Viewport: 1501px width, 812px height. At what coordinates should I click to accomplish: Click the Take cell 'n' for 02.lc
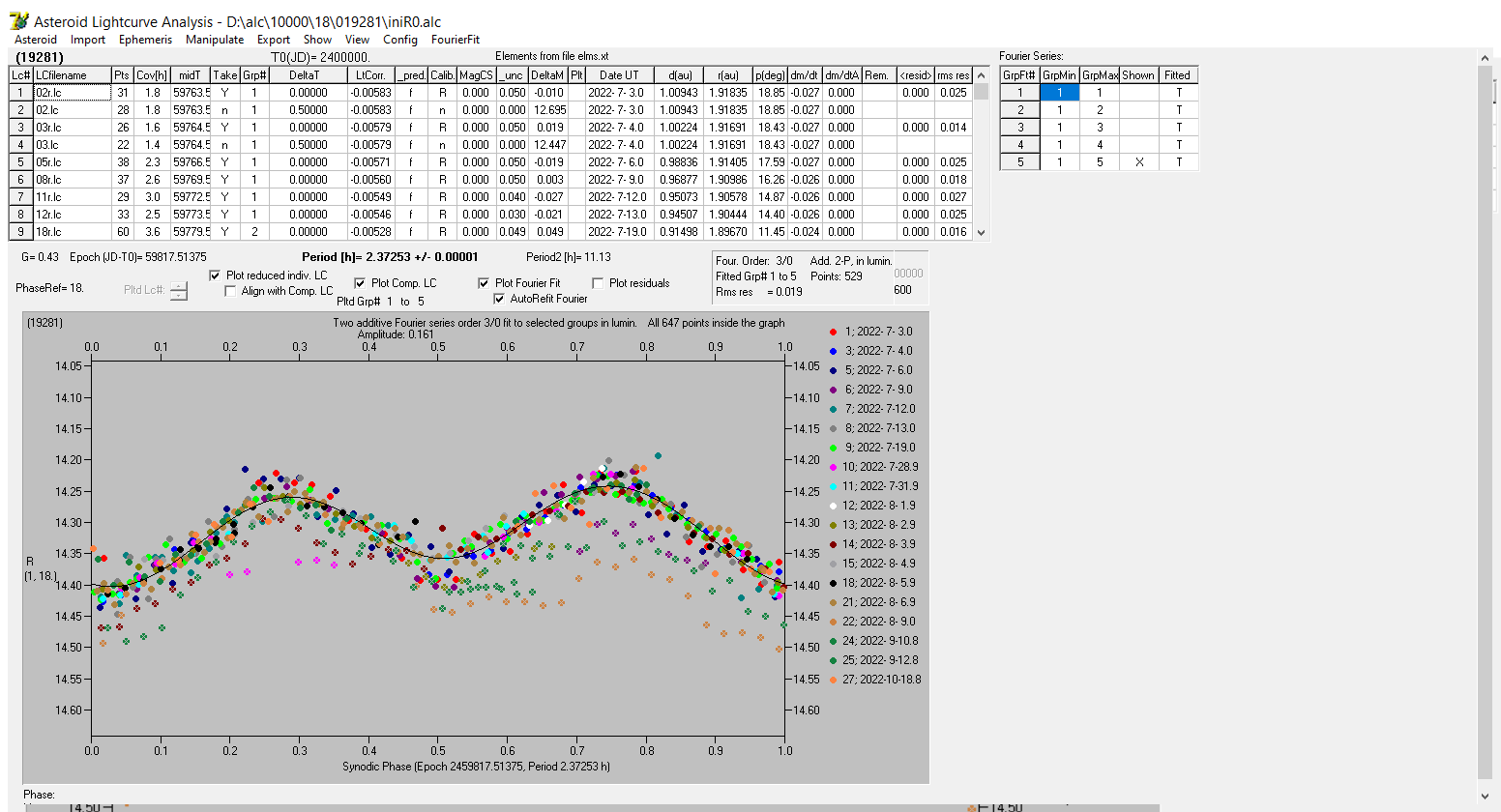[224, 110]
